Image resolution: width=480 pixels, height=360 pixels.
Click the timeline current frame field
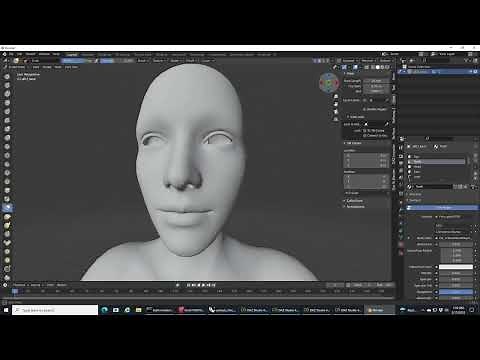[x=335, y=285]
